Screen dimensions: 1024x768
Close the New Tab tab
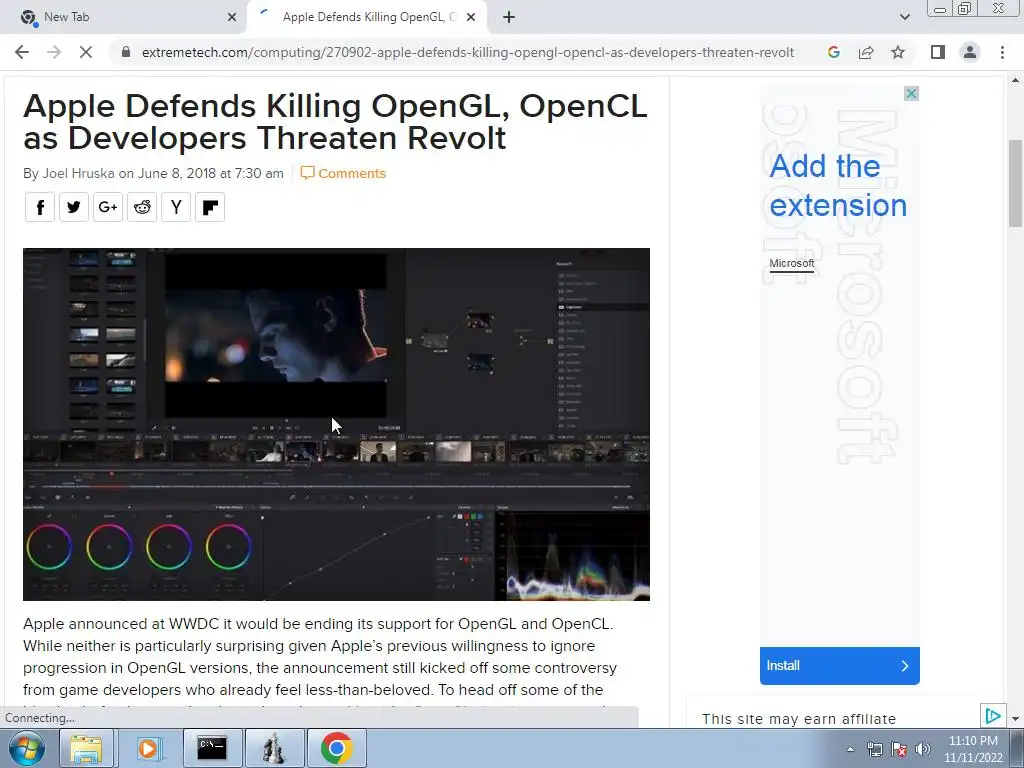coord(232,18)
